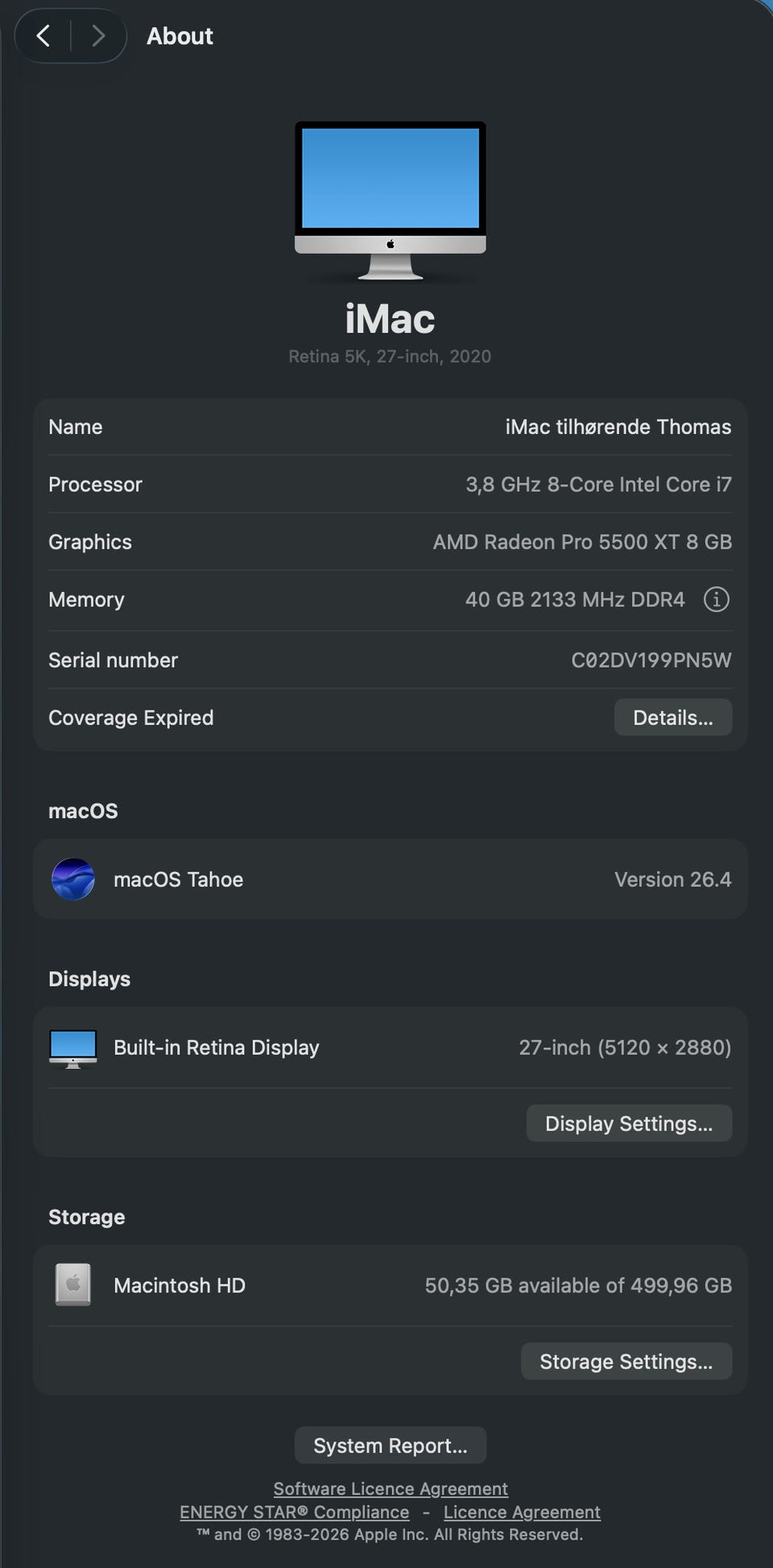
Task: Open coverage Details
Action: [x=673, y=718]
